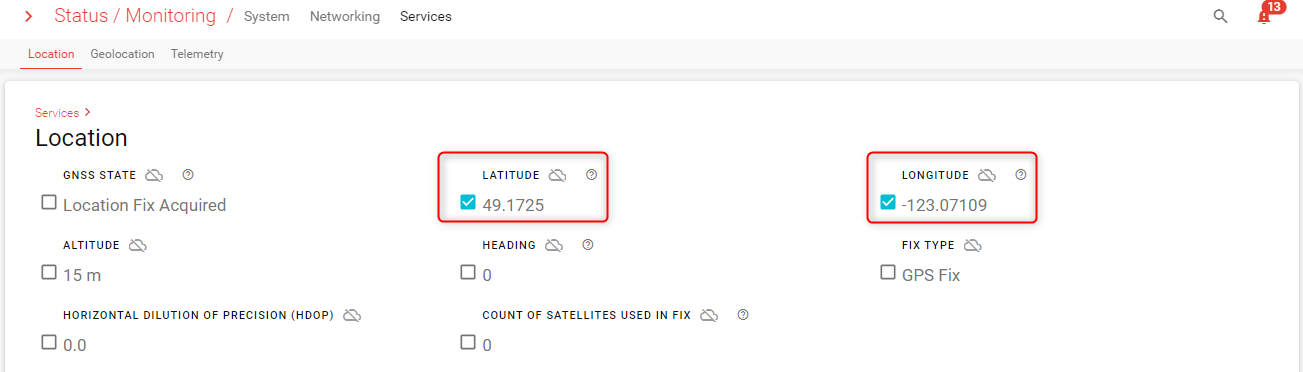Click the help icon beside GNSS State

tap(188, 175)
